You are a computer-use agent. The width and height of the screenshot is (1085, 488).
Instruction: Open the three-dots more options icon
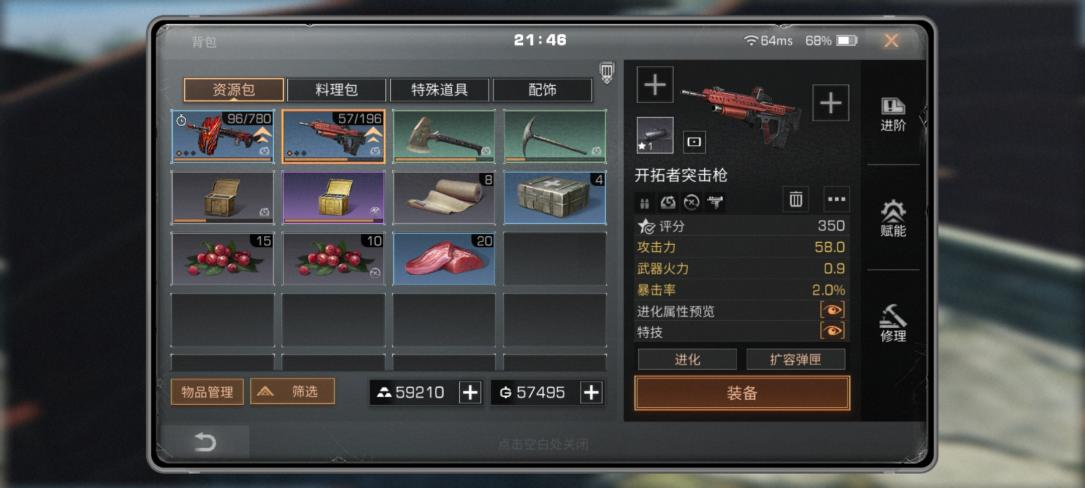tap(837, 200)
